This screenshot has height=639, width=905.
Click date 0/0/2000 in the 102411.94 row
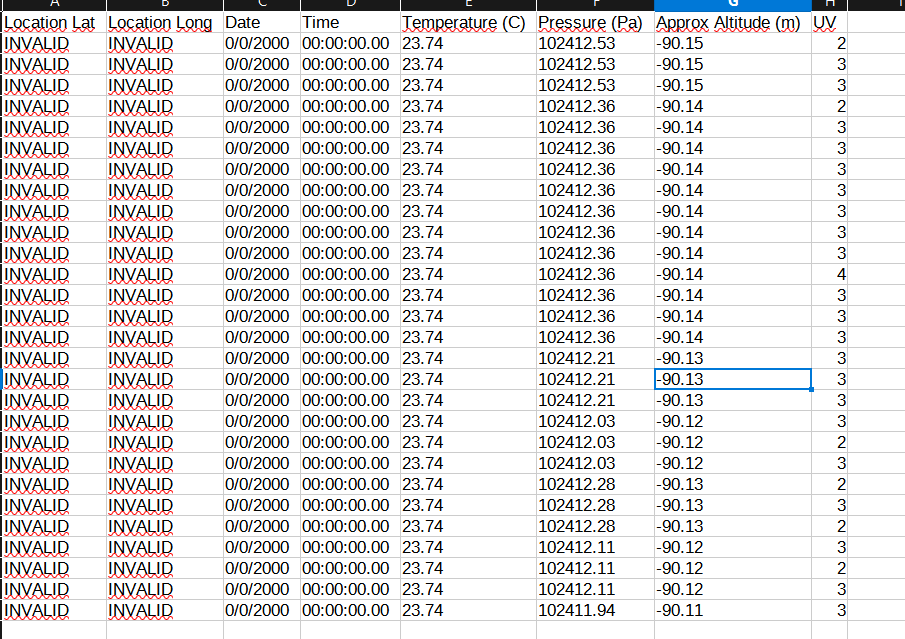(262, 610)
